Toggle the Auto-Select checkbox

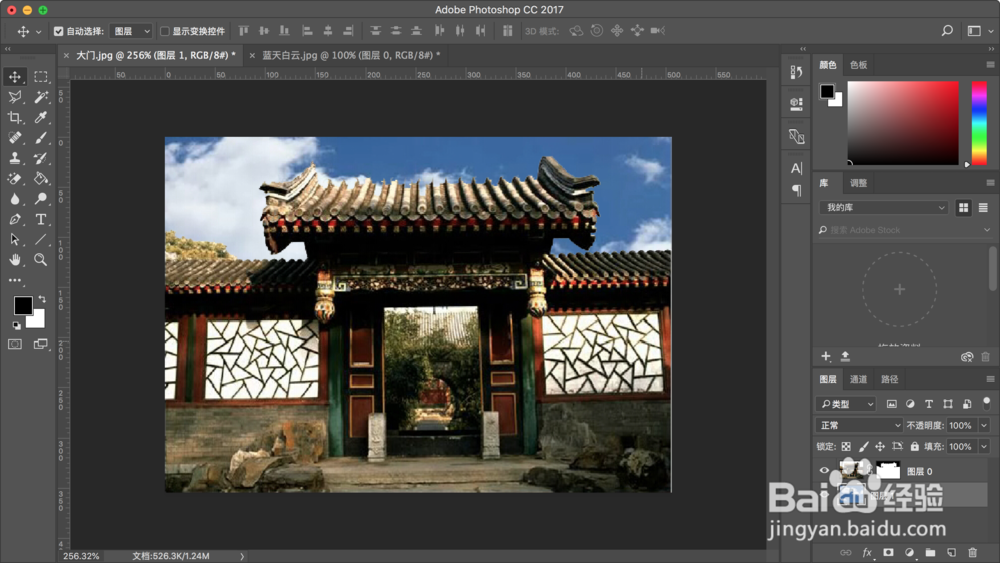pyautogui.click(x=59, y=31)
